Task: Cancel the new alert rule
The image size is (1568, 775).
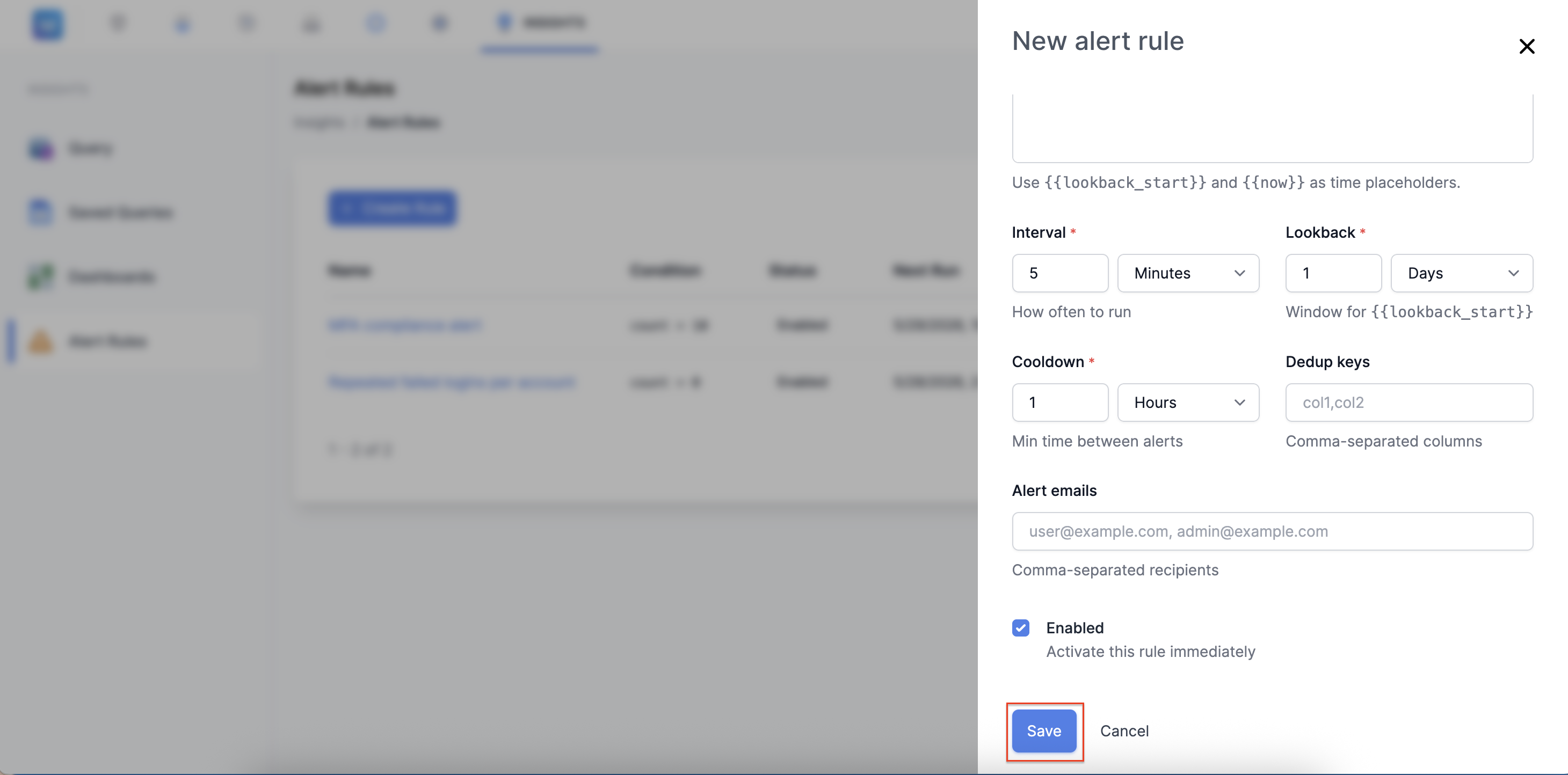Action: [1124, 730]
